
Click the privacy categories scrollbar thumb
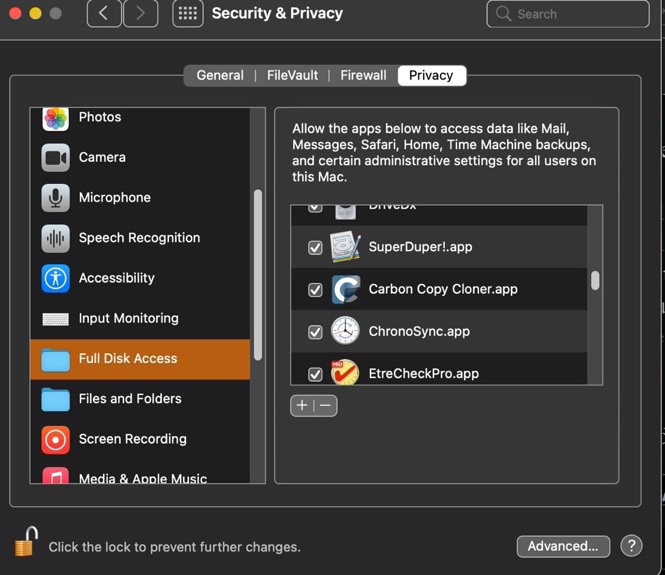click(x=258, y=275)
